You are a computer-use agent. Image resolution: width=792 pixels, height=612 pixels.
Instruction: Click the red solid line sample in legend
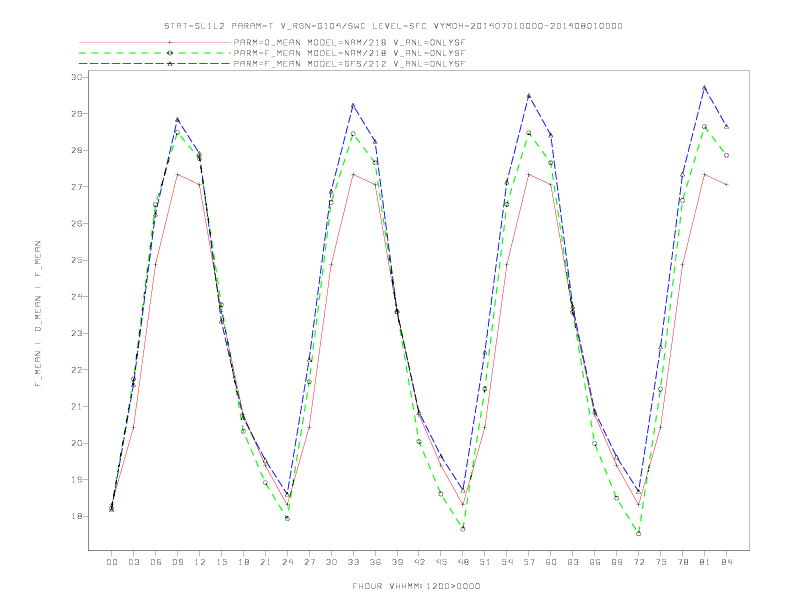point(155,42)
